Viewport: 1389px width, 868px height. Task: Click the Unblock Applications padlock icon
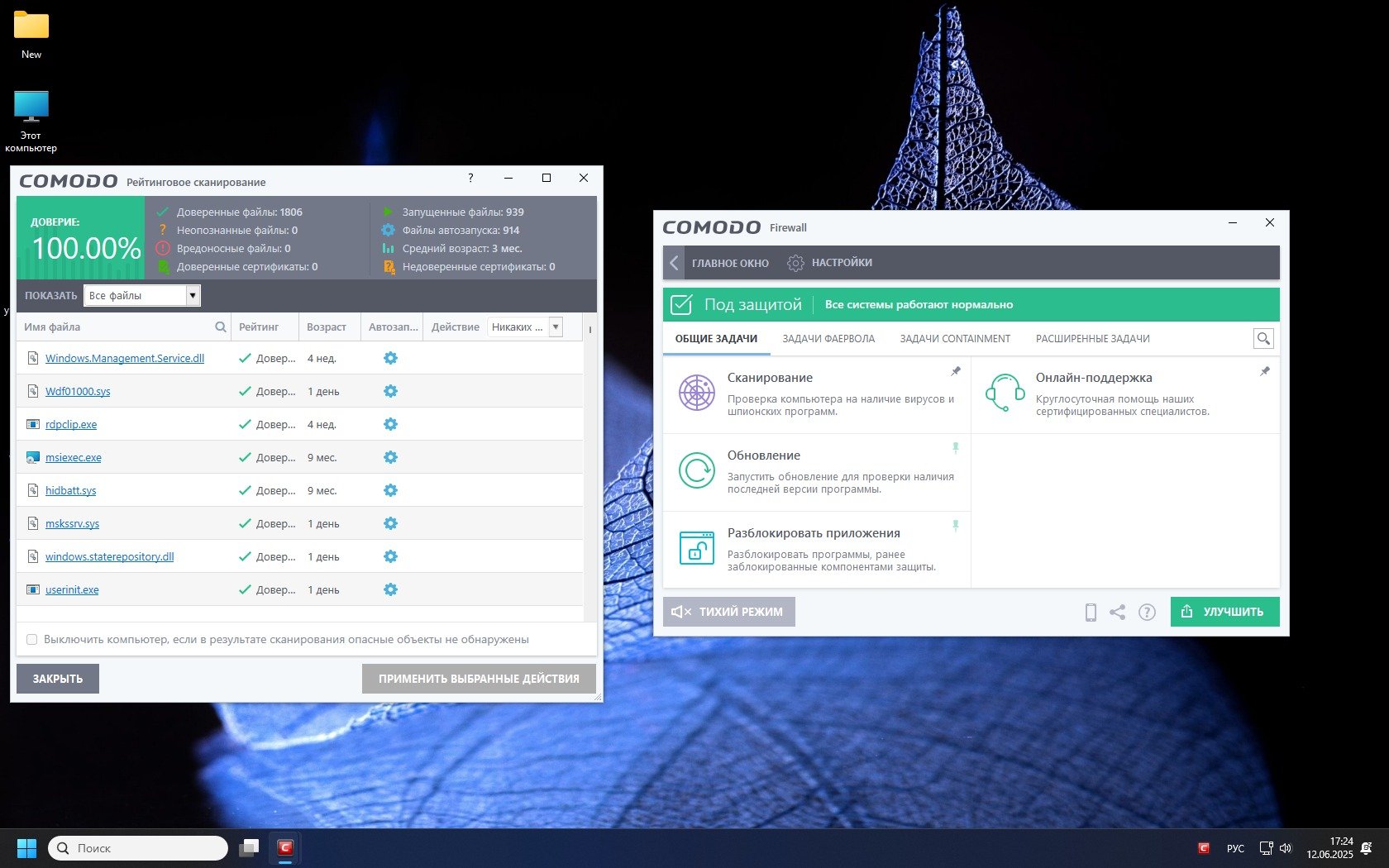pyautogui.click(x=697, y=548)
